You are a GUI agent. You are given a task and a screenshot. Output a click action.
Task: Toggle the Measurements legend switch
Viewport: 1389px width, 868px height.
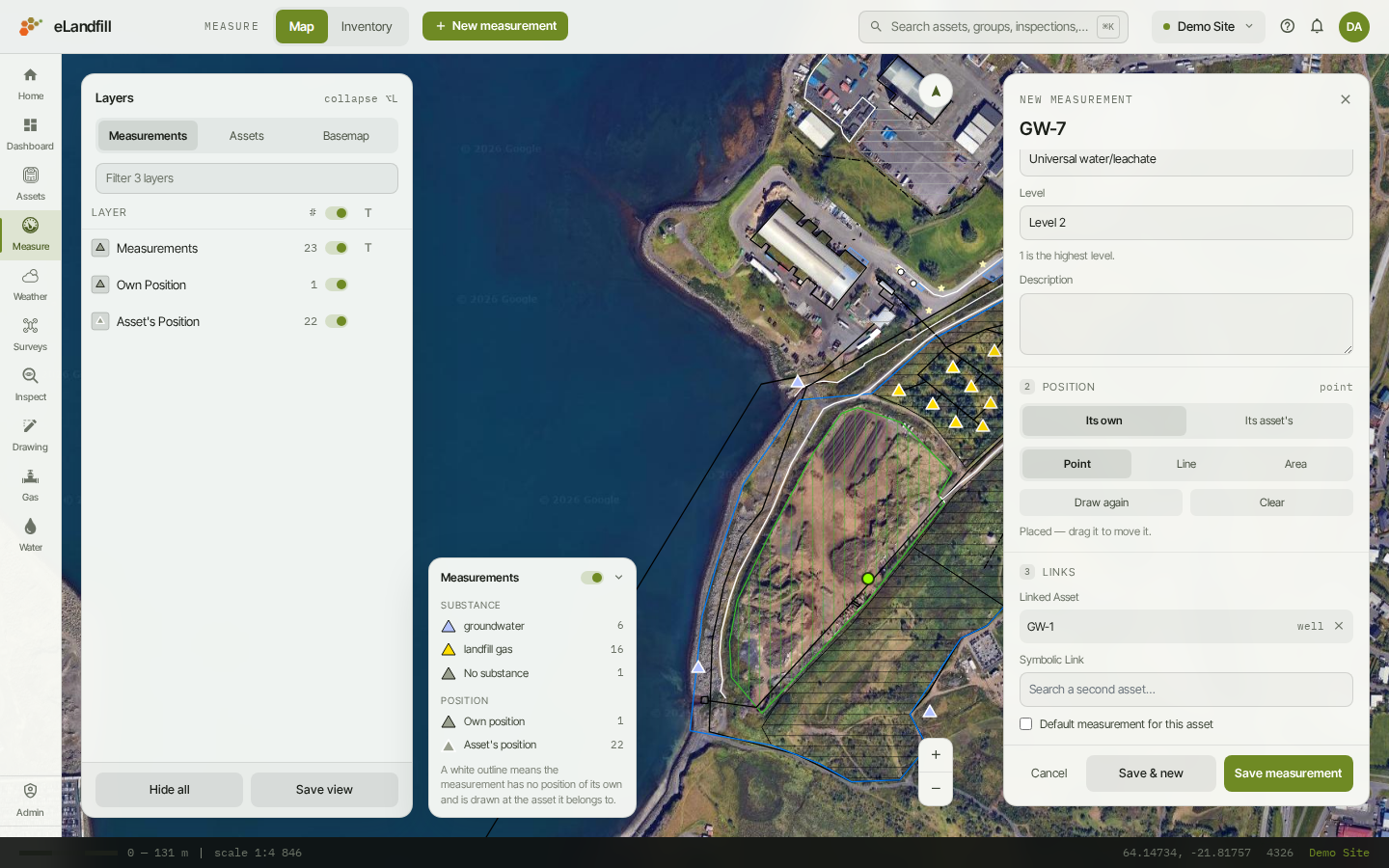coord(592,578)
